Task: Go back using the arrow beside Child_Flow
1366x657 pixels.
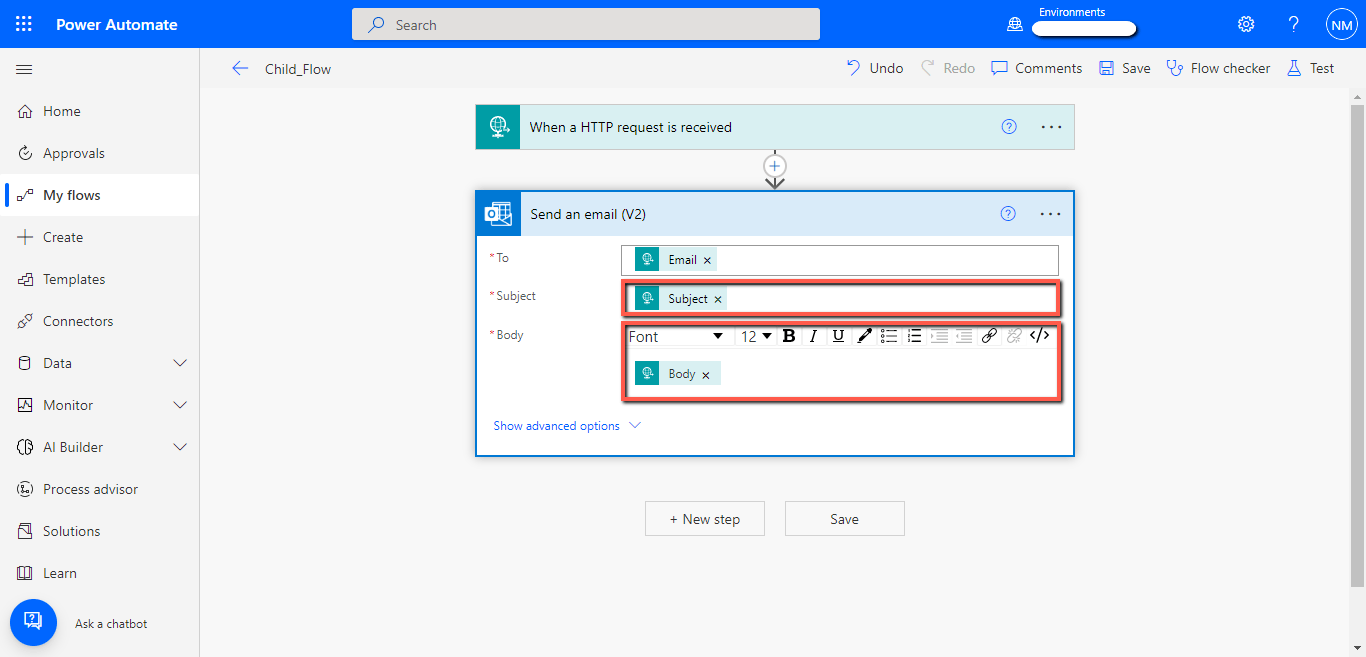Action: (240, 68)
